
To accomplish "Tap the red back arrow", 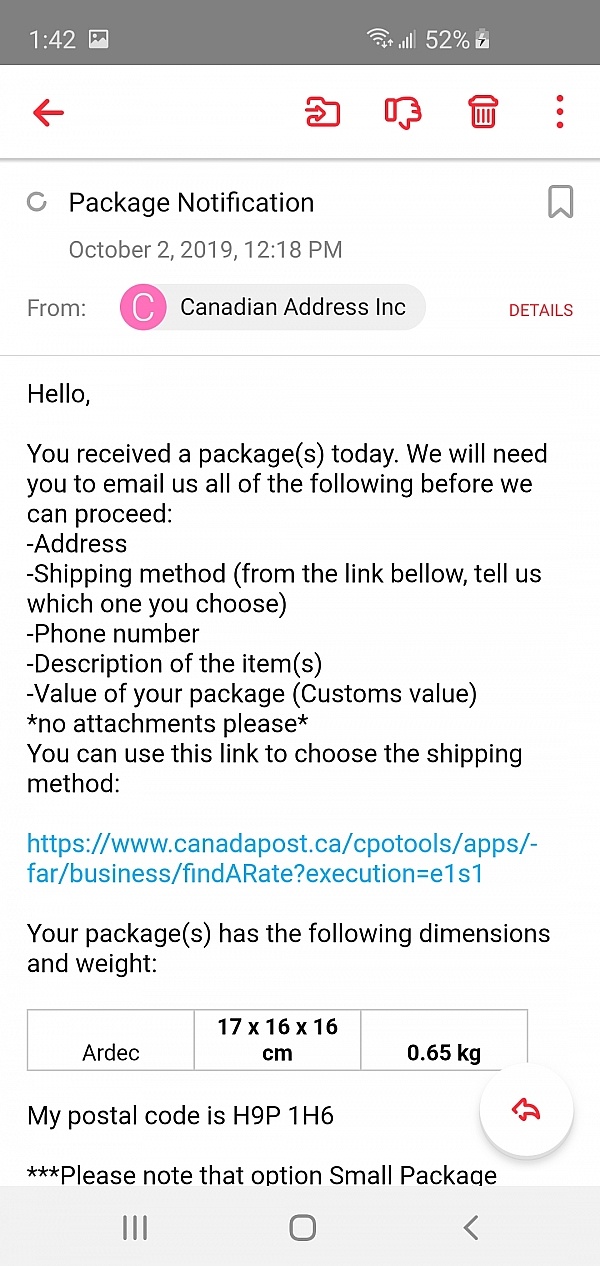I will pyautogui.click(x=48, y=113).
